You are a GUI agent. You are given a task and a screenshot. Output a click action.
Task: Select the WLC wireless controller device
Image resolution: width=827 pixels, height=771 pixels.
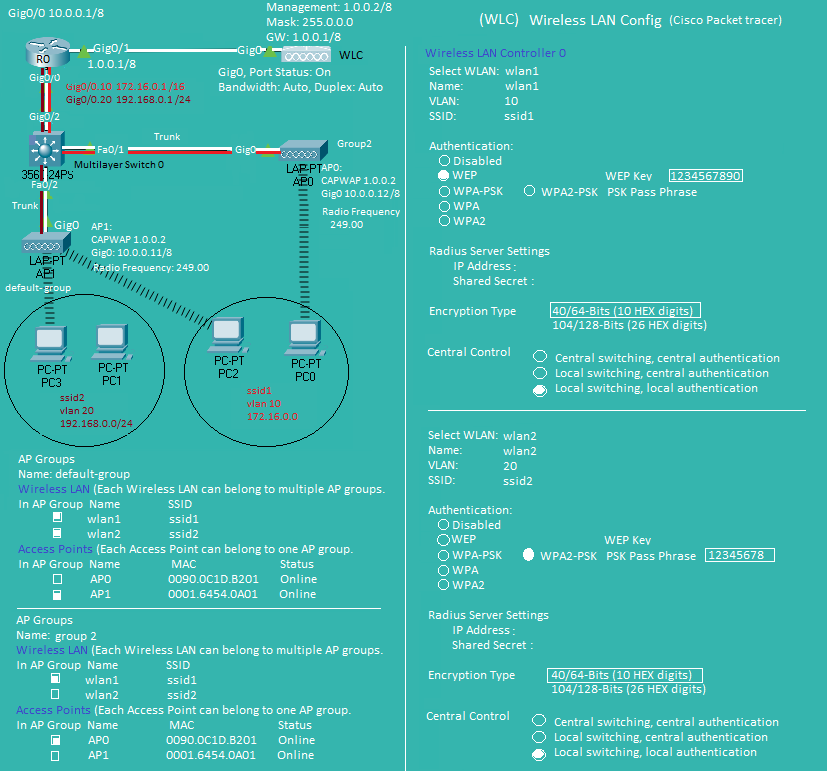pos(307,54)
